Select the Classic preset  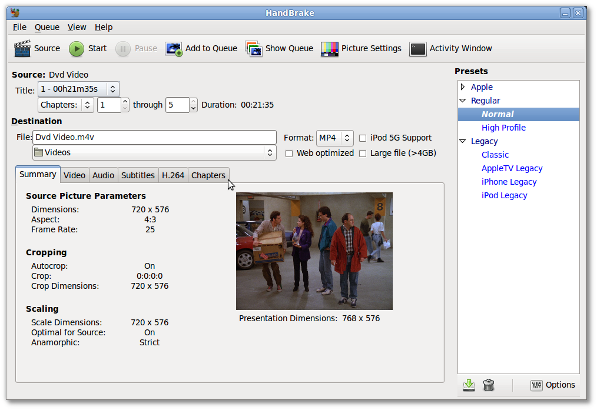coord(495,155)
